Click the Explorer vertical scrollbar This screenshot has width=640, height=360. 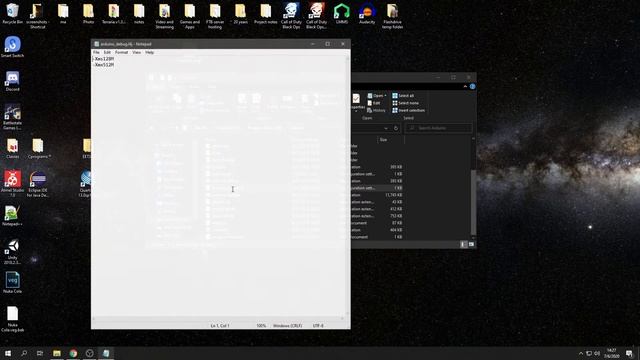click(473, 202)
